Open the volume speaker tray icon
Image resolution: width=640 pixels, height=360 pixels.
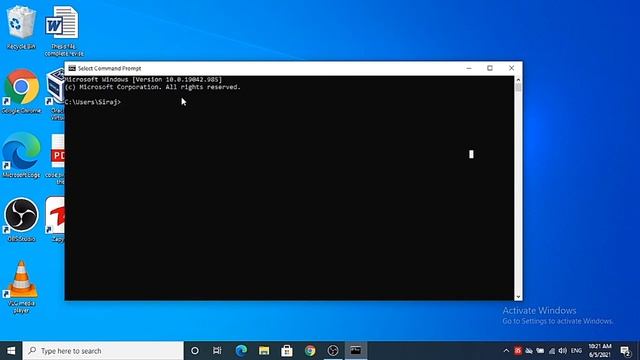point(563,351)
